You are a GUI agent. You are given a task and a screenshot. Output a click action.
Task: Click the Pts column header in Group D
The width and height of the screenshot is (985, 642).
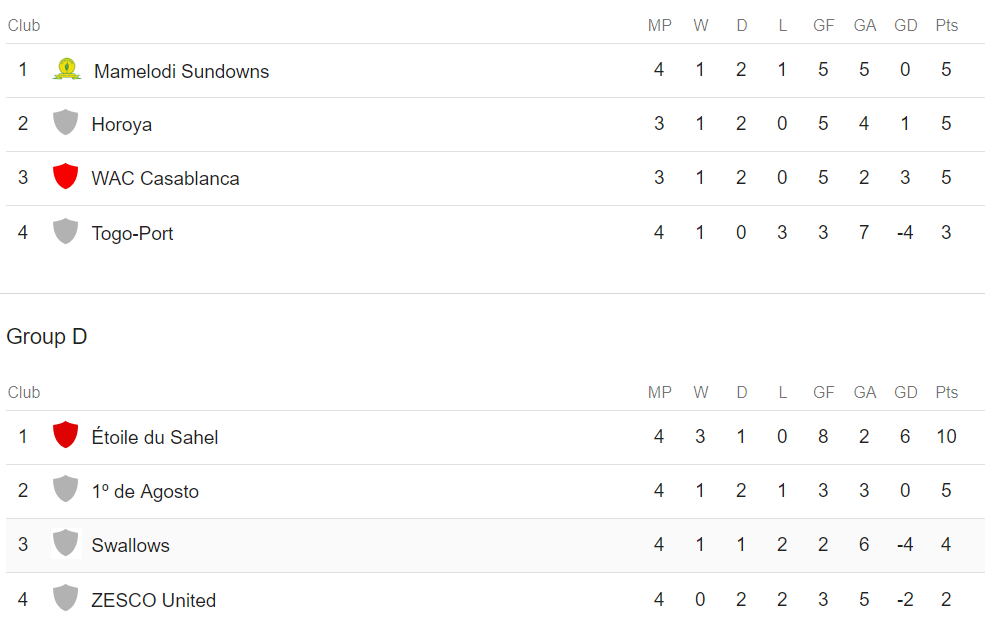coord(946,393)
